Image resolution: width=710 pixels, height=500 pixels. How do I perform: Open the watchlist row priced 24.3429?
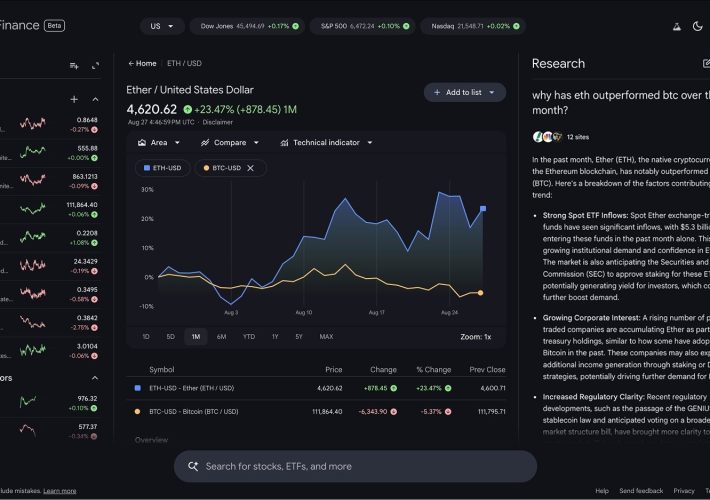point(50,266)
